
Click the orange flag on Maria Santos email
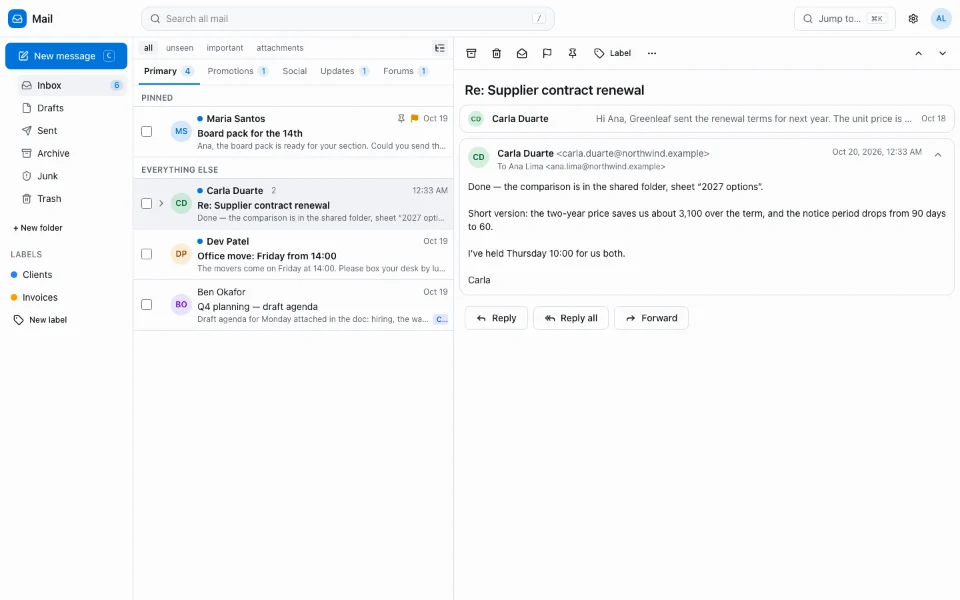[414, 118]
